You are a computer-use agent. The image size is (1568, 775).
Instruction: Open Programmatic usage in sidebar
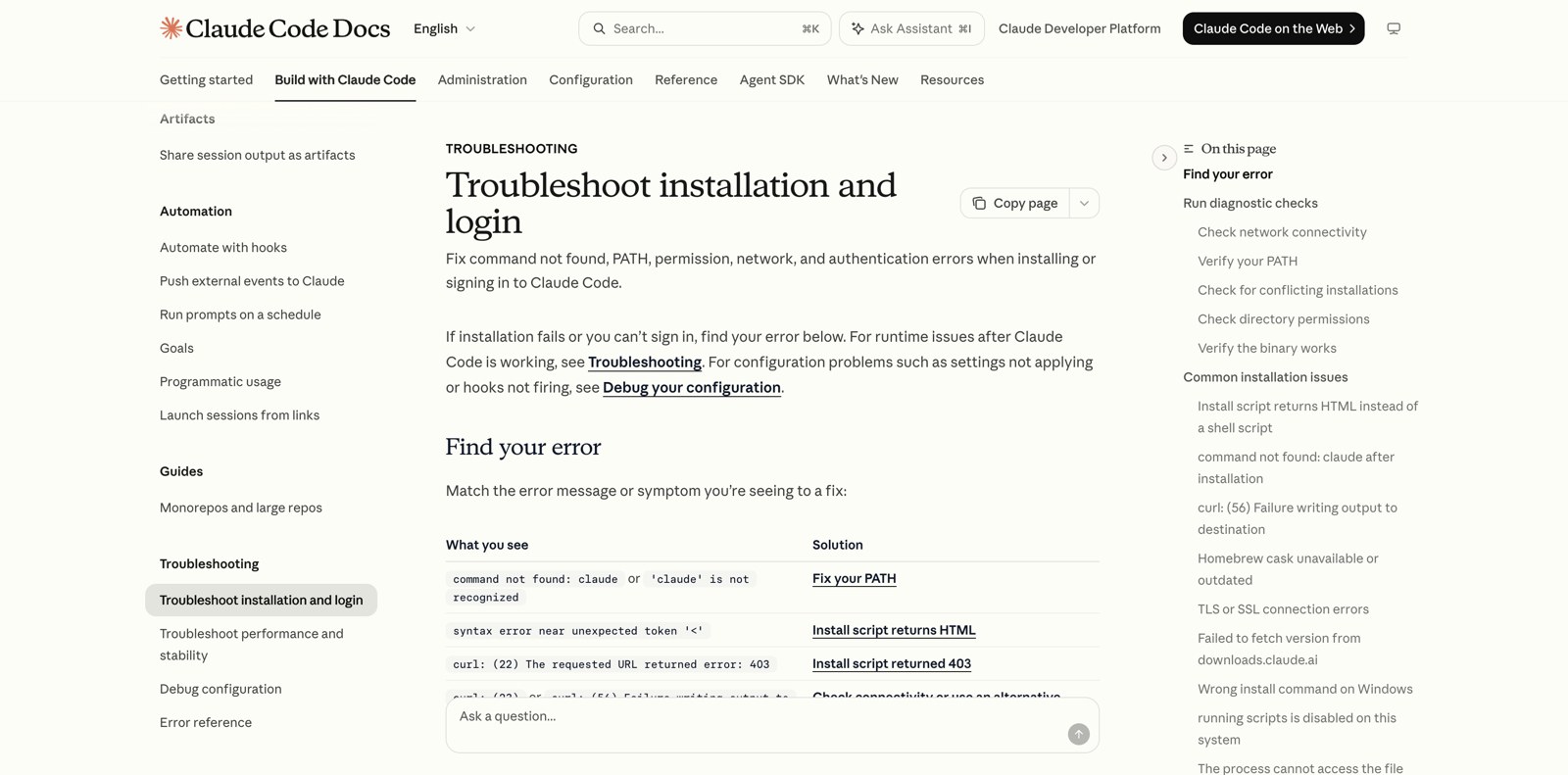220,381
